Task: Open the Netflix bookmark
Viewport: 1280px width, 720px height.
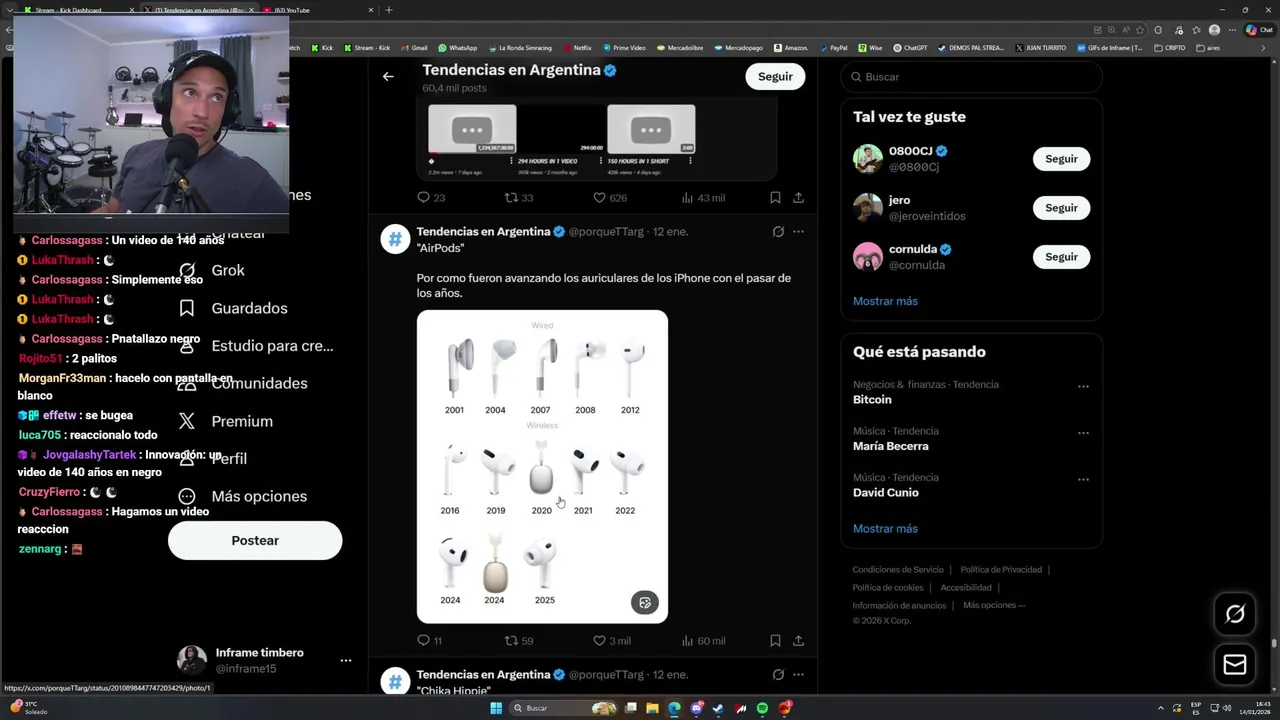Action: (577, 47)
